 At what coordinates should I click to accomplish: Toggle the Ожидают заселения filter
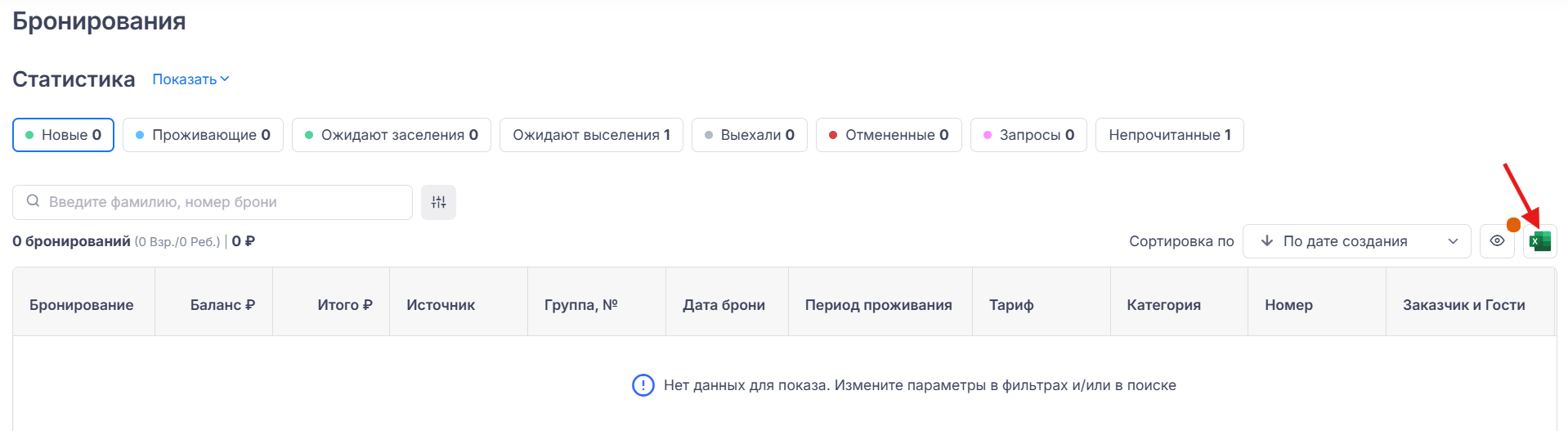391,135
